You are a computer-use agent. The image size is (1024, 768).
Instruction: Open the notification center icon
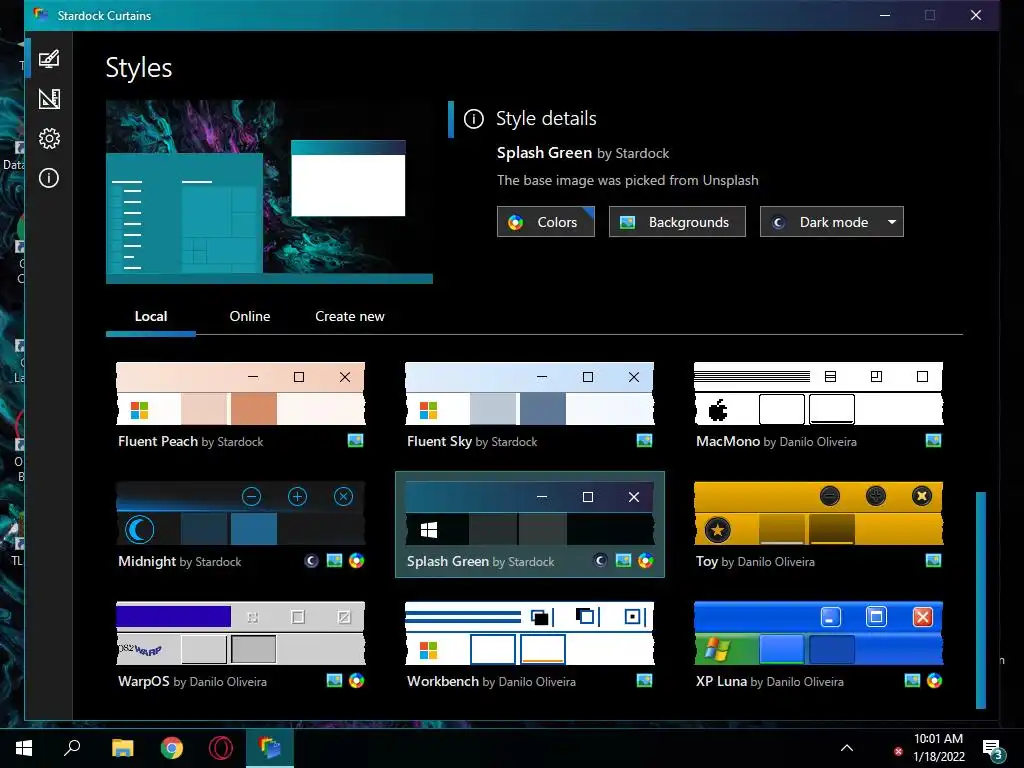[993, 749]
